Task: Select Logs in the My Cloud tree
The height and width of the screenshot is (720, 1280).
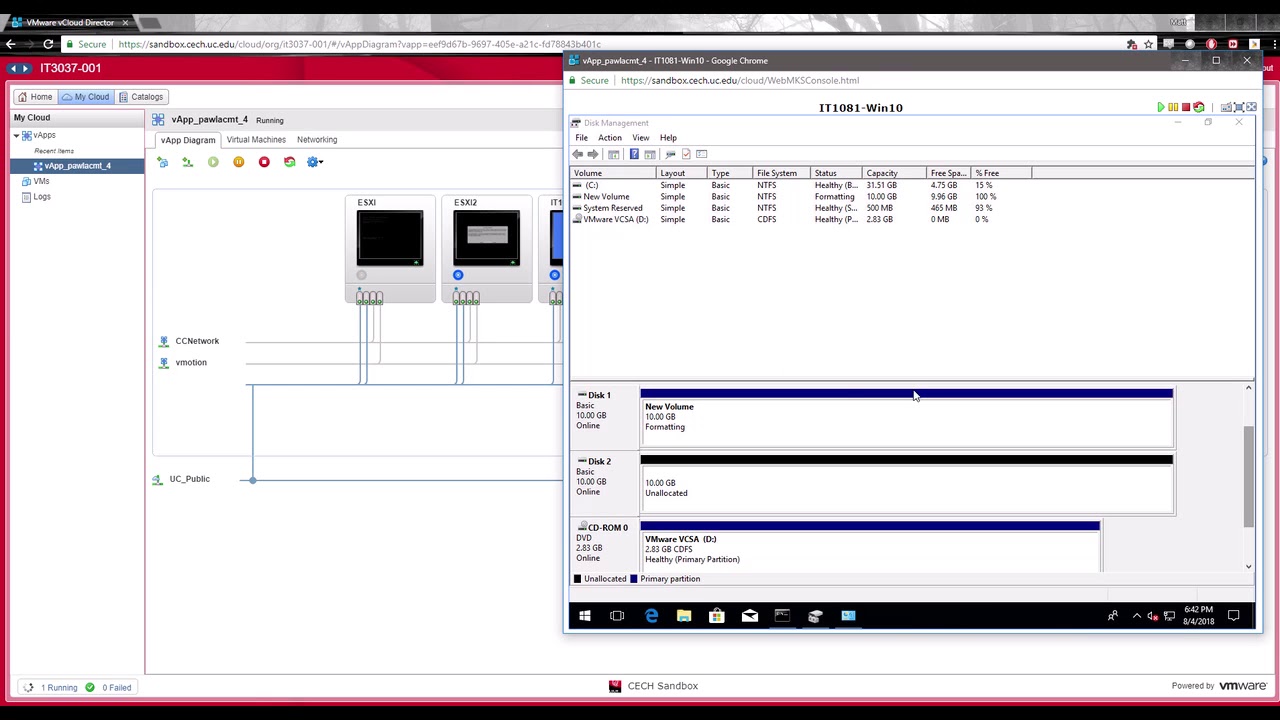Action: tap(41, 197)
